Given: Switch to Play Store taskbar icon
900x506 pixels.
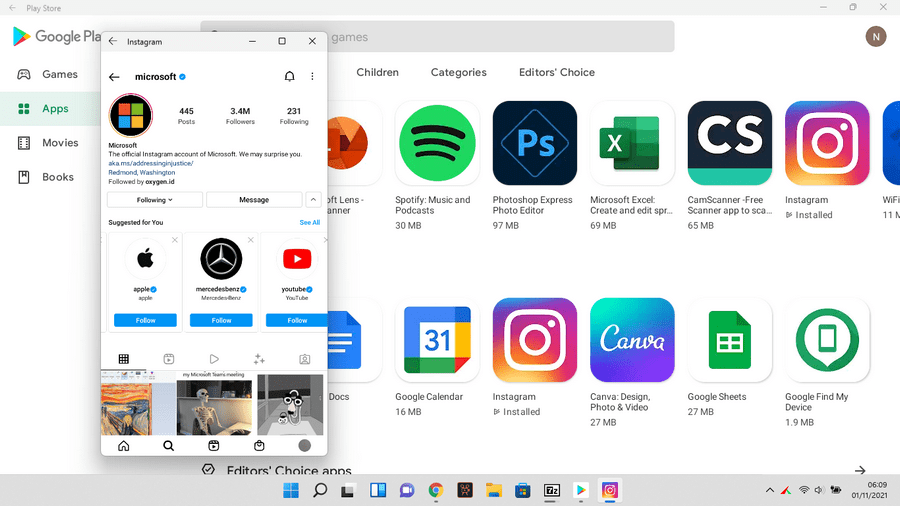Looking at the screenshot, I should click(580, 490).
